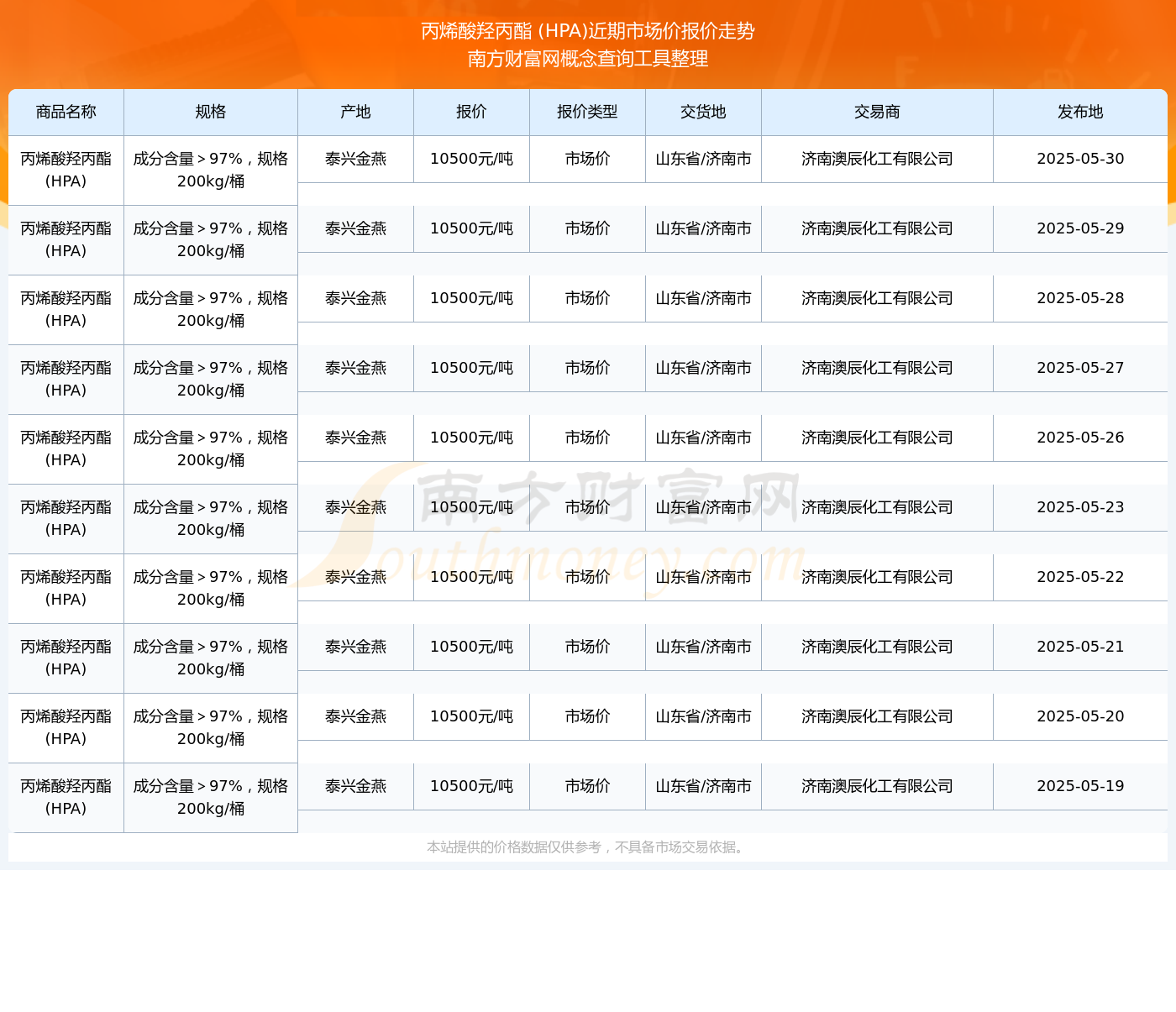The height and width of the screenshot is (1012, 1176).
Task: Click 泰兴金燕 in the 2025-05-21 row
Action: [356, 647]
